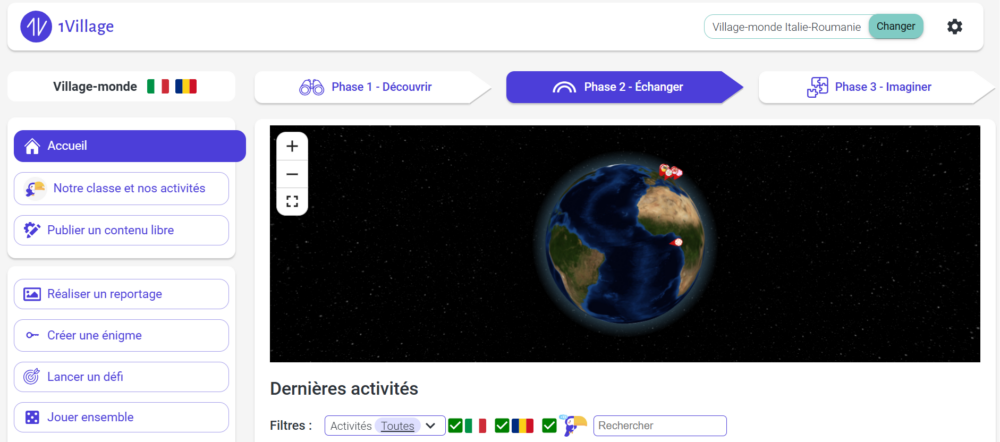Select Phase 2 - Échanger tab
The image size is (1000, 442).
coord(625,87)
